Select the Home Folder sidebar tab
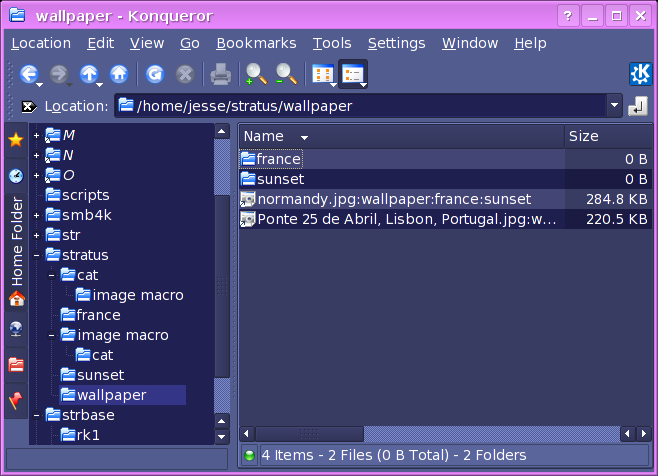Screen dimensions: 658x476 [x=16, y=252]
